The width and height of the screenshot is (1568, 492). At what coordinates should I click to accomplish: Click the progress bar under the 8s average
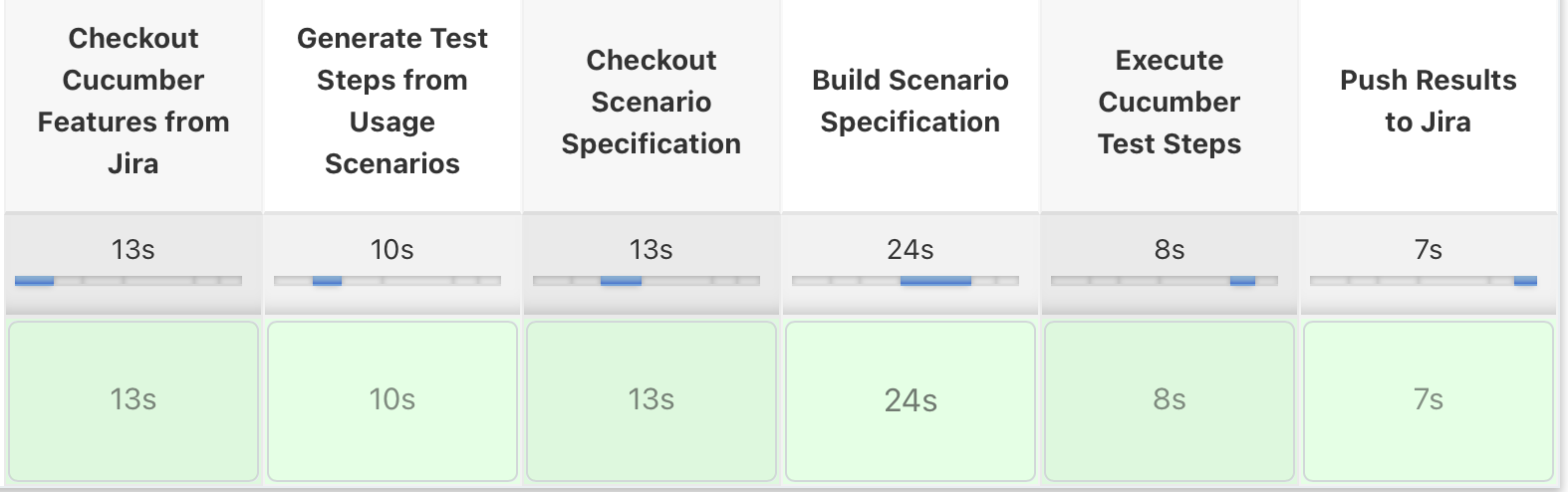pyautogui.click(x=1165, y=281)
